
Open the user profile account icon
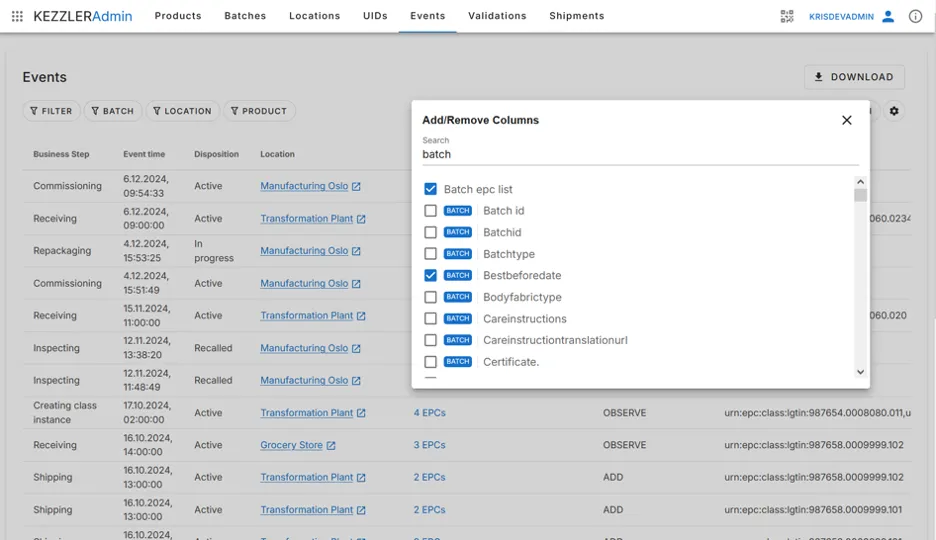pyautogui.click(x=887, y=16)
